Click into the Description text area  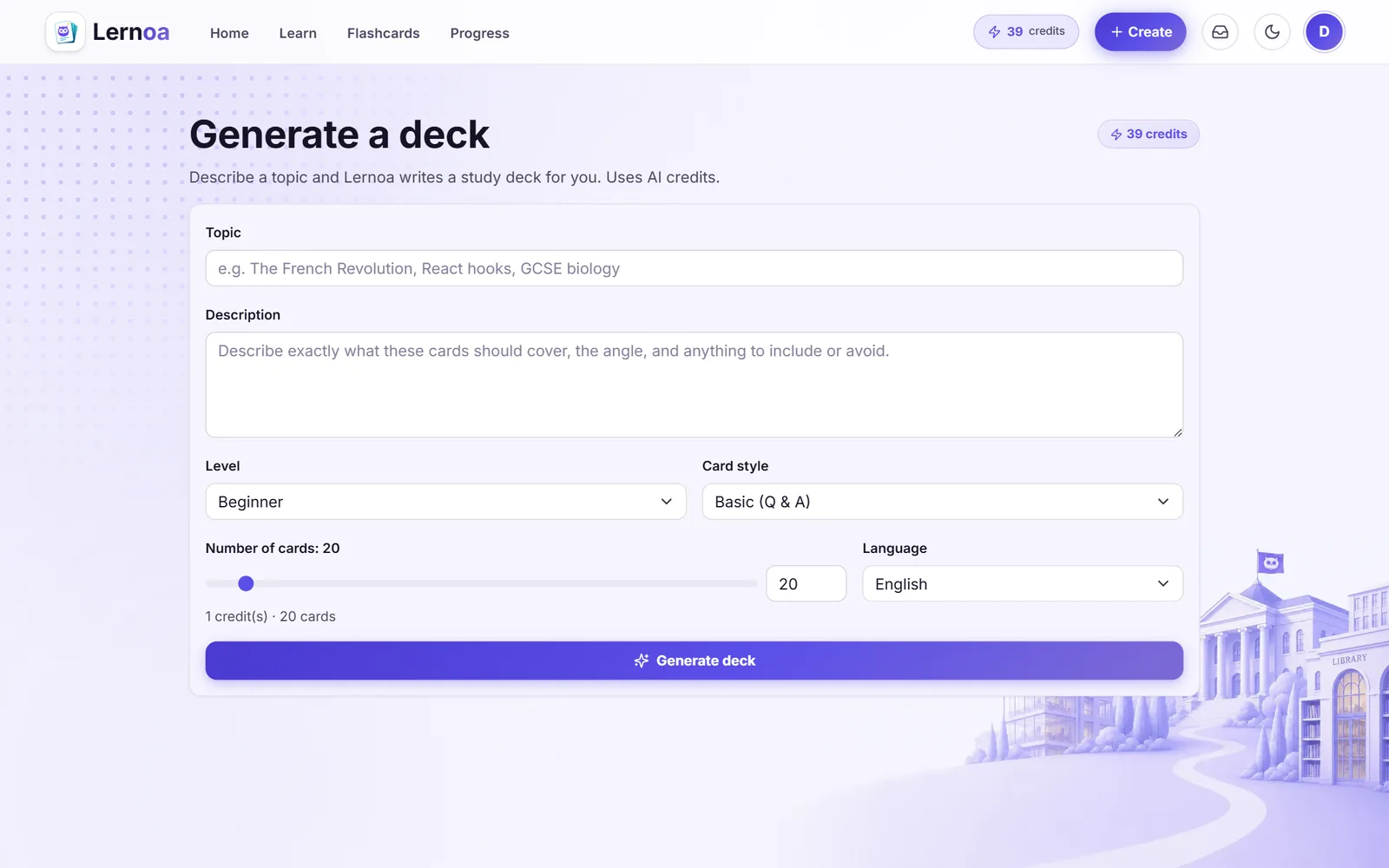(694, 385)
